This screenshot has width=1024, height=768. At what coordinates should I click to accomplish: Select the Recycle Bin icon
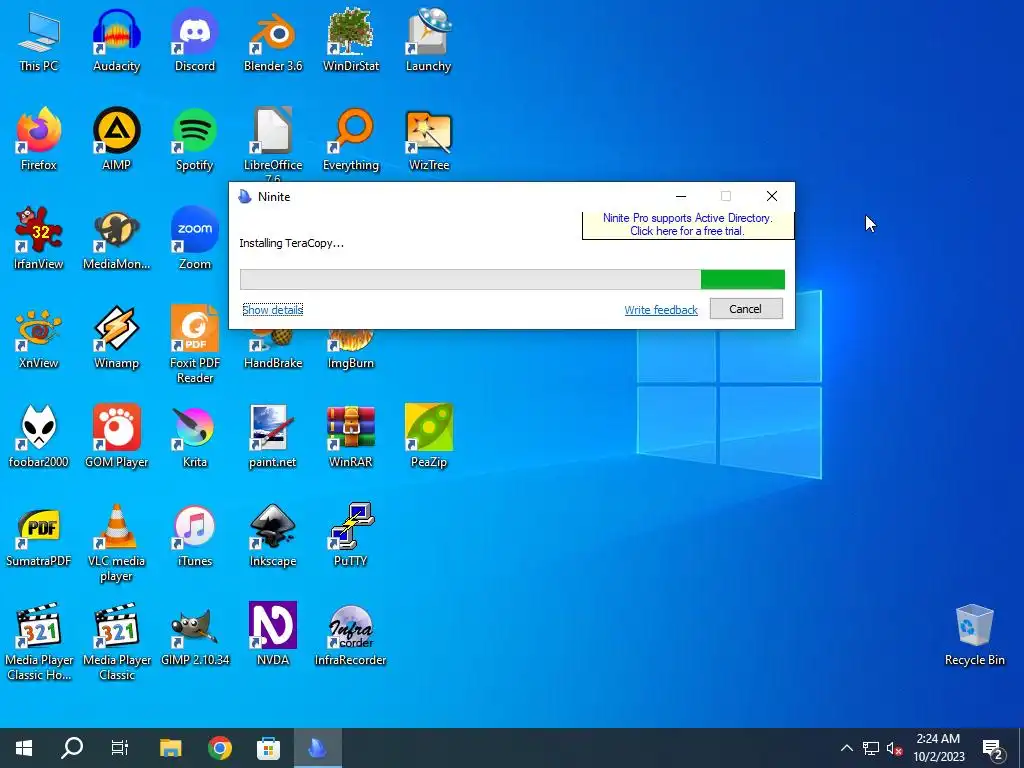(x=974, y=635)
